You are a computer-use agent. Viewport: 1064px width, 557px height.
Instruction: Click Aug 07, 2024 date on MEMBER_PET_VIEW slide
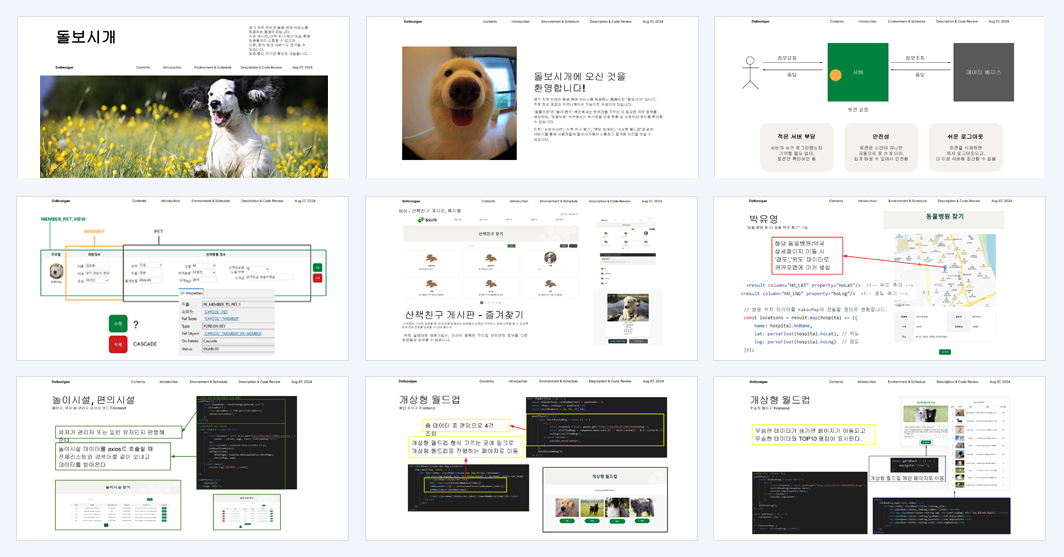[305, 201]
